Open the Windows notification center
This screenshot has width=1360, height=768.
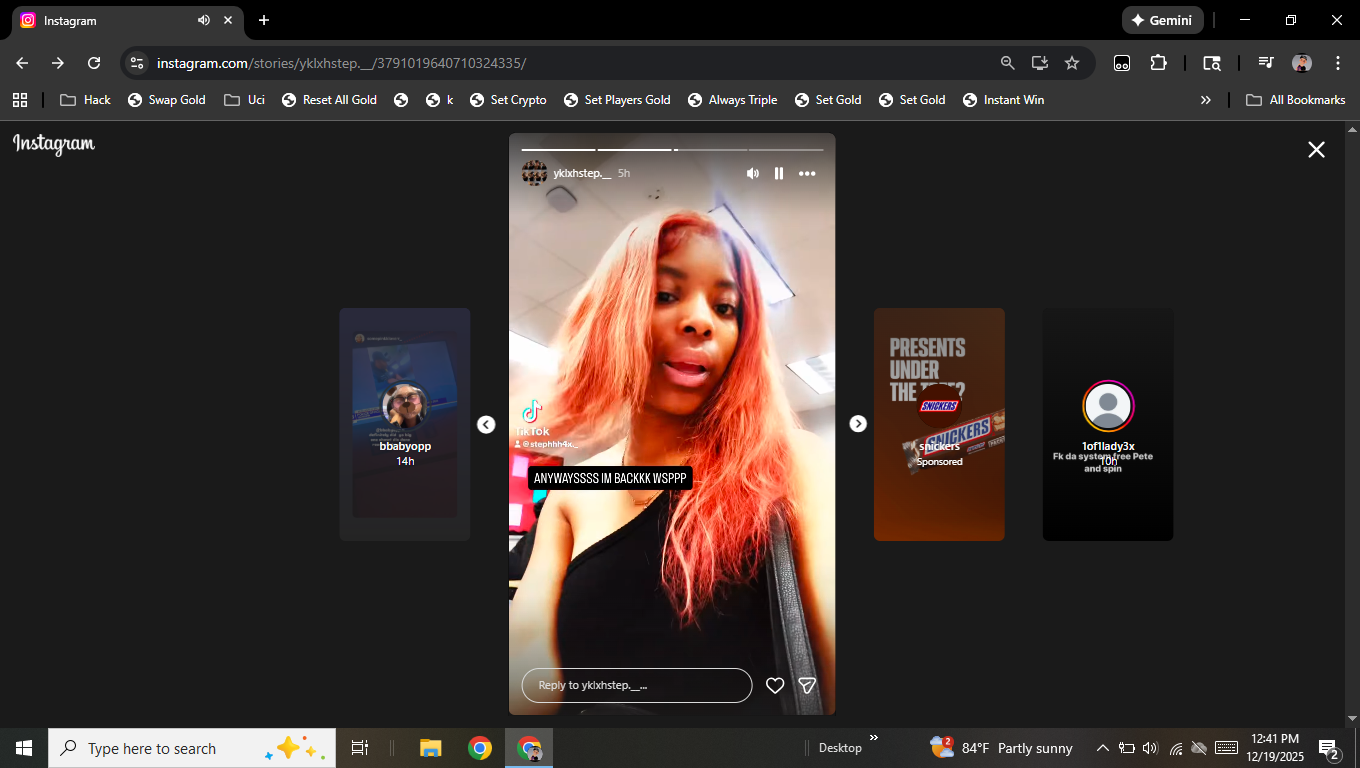(x=1330, y=748)
